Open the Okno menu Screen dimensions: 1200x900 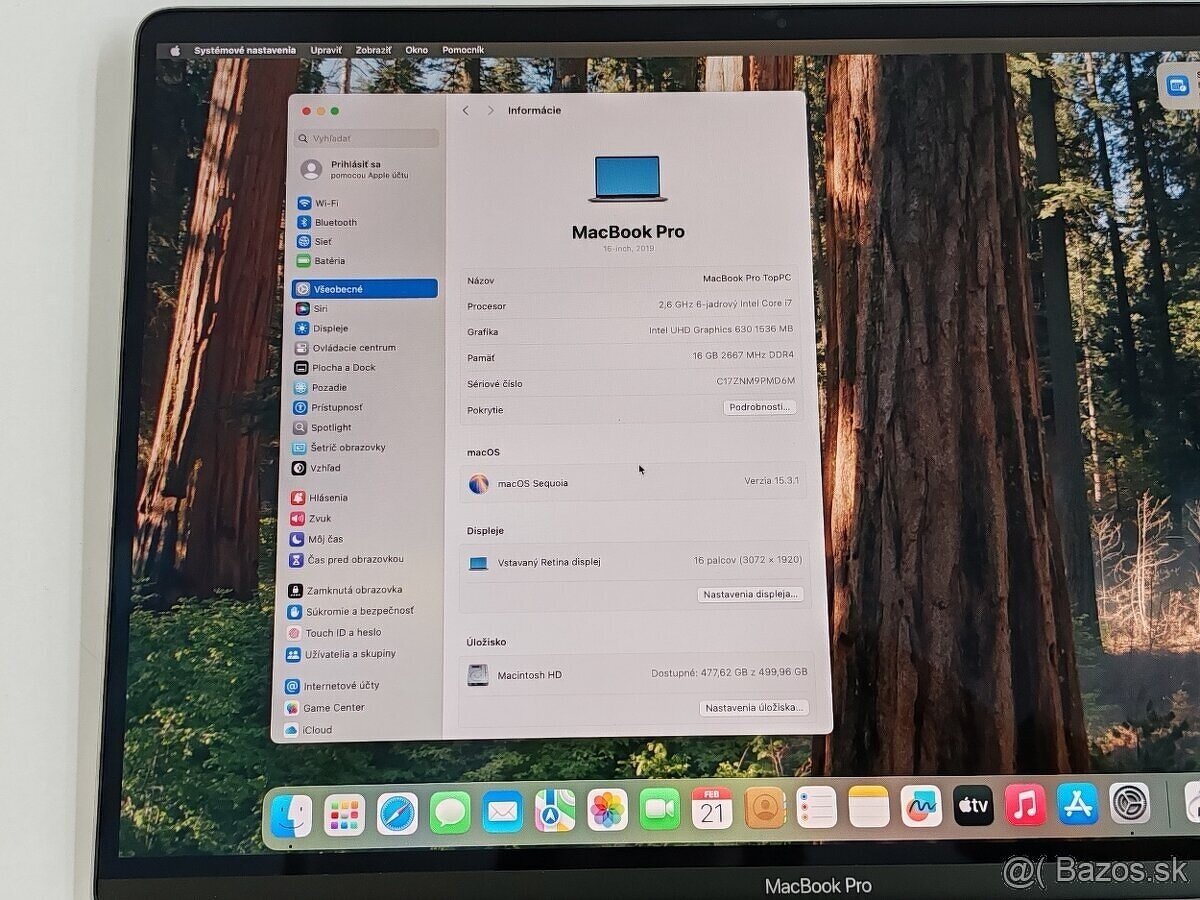tap(416, 50)
